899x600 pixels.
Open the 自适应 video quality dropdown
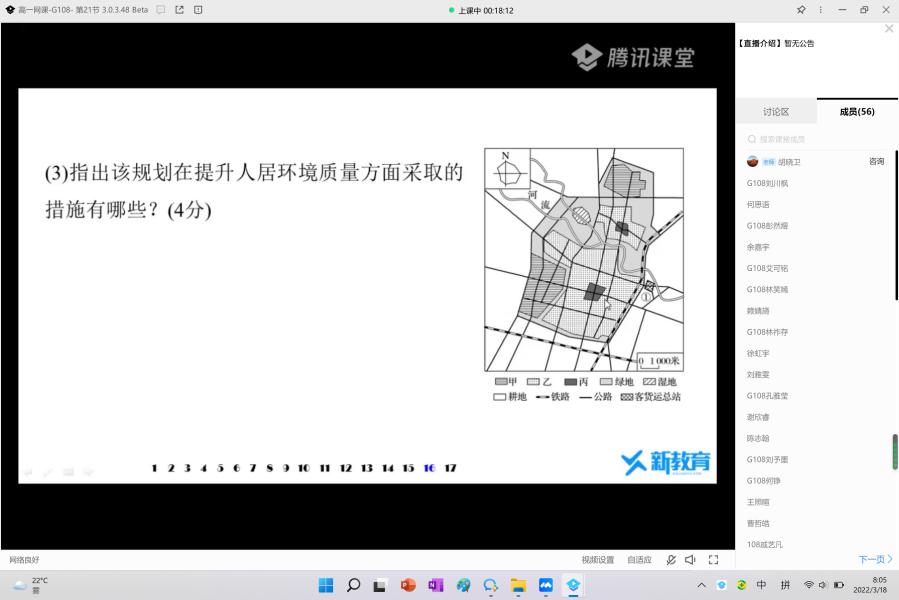coord(639,560)
